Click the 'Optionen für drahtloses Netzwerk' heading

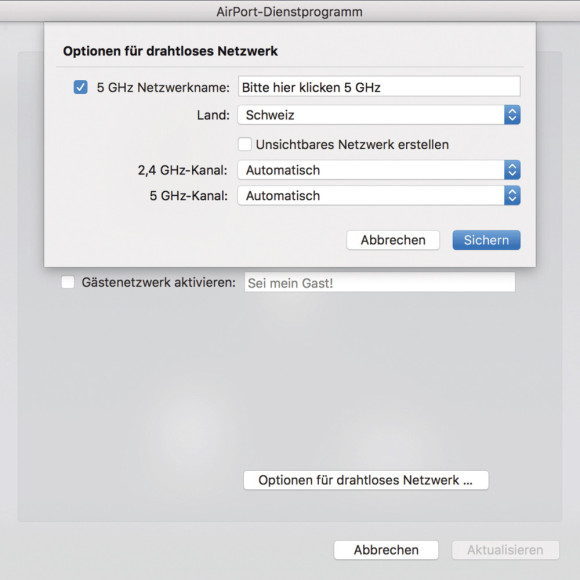tap(170, 51)
